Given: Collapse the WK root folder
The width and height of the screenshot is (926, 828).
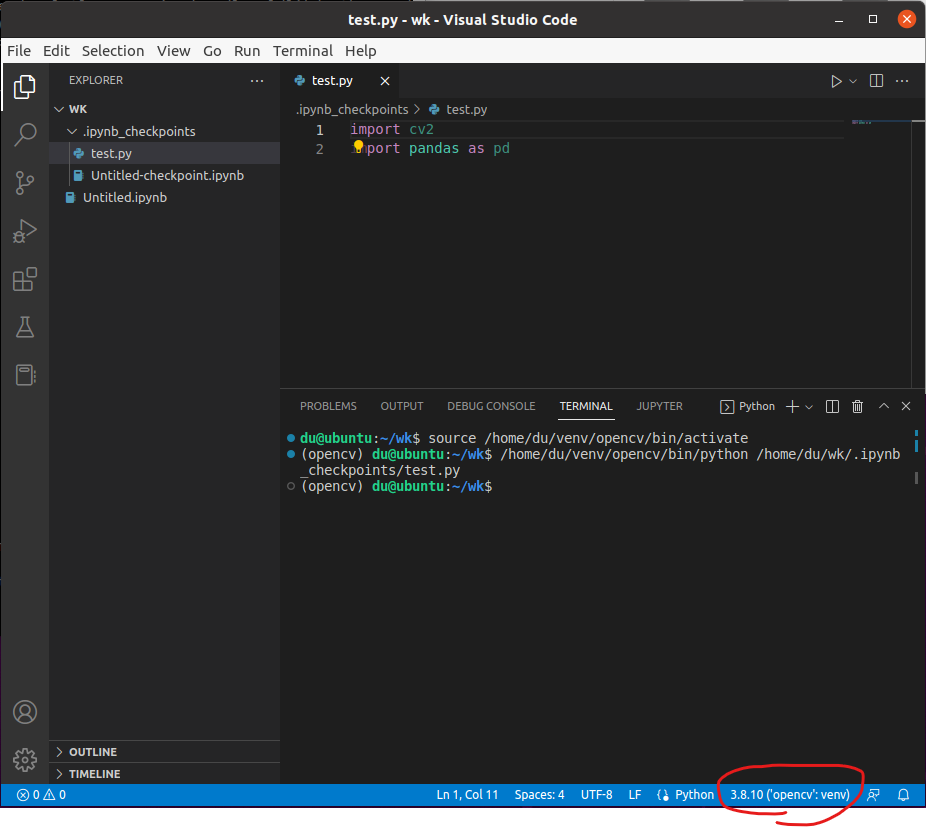Looking at the screenshot, I should (165, 109).
